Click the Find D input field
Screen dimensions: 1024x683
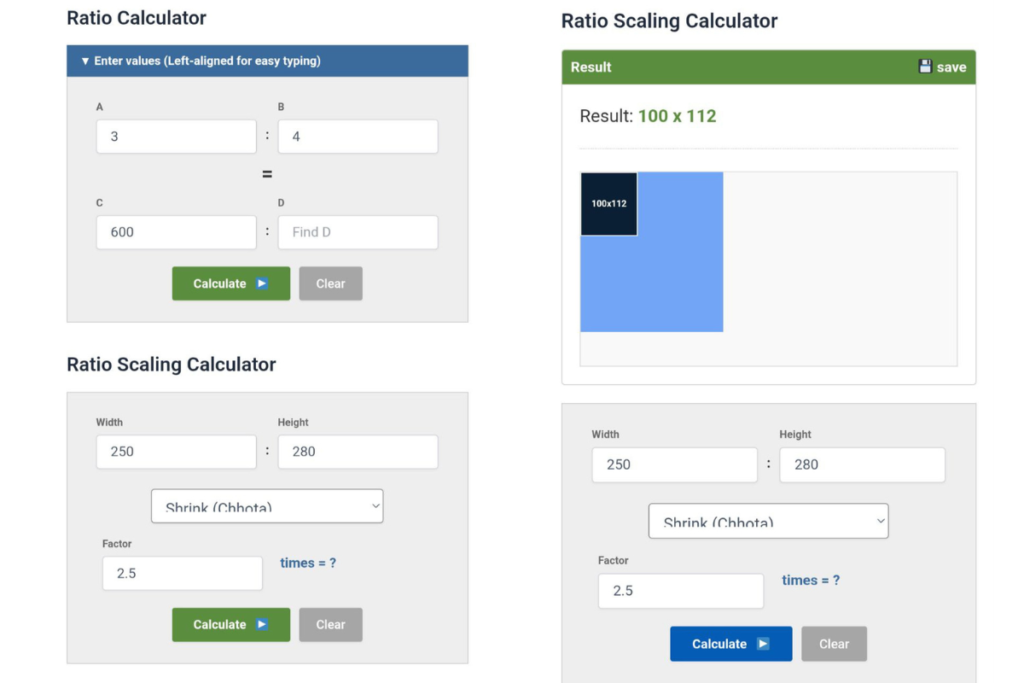click(357, 232)
